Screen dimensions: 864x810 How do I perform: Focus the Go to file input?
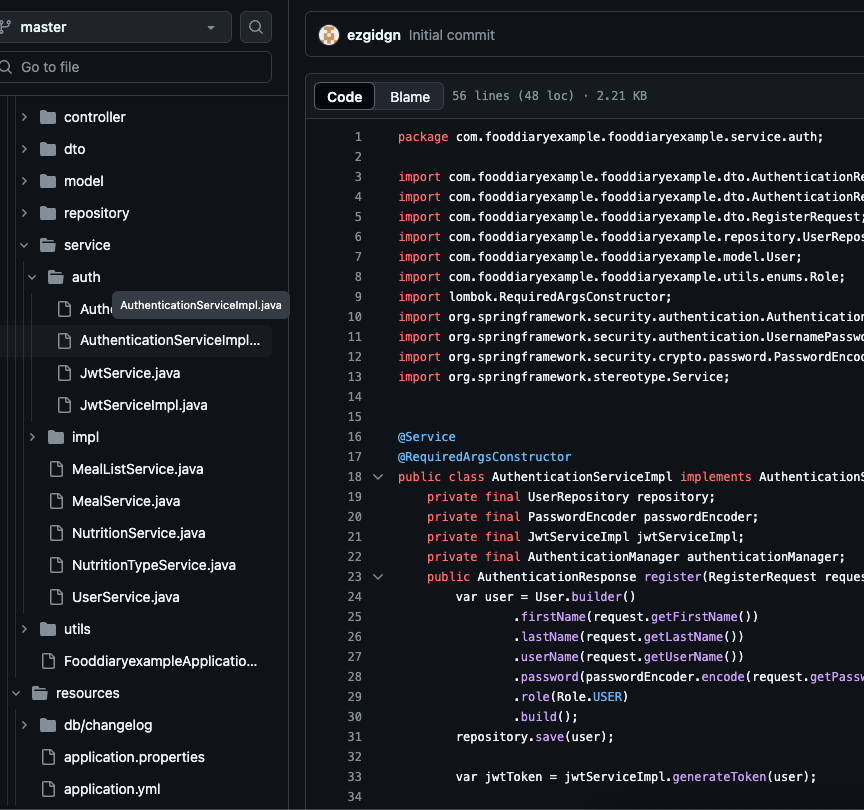pos(135,67)
